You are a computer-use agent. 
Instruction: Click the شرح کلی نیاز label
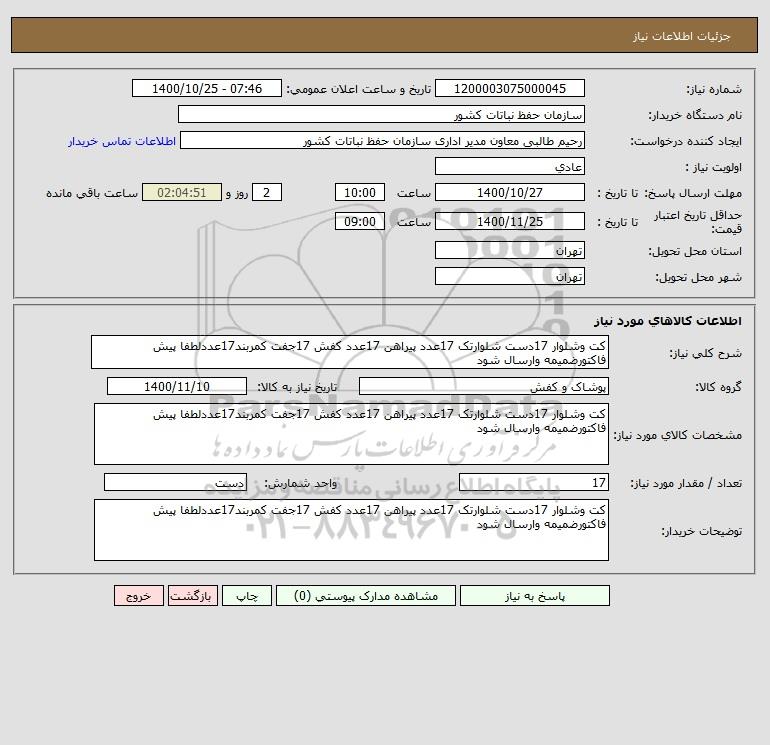click(706, 353)
